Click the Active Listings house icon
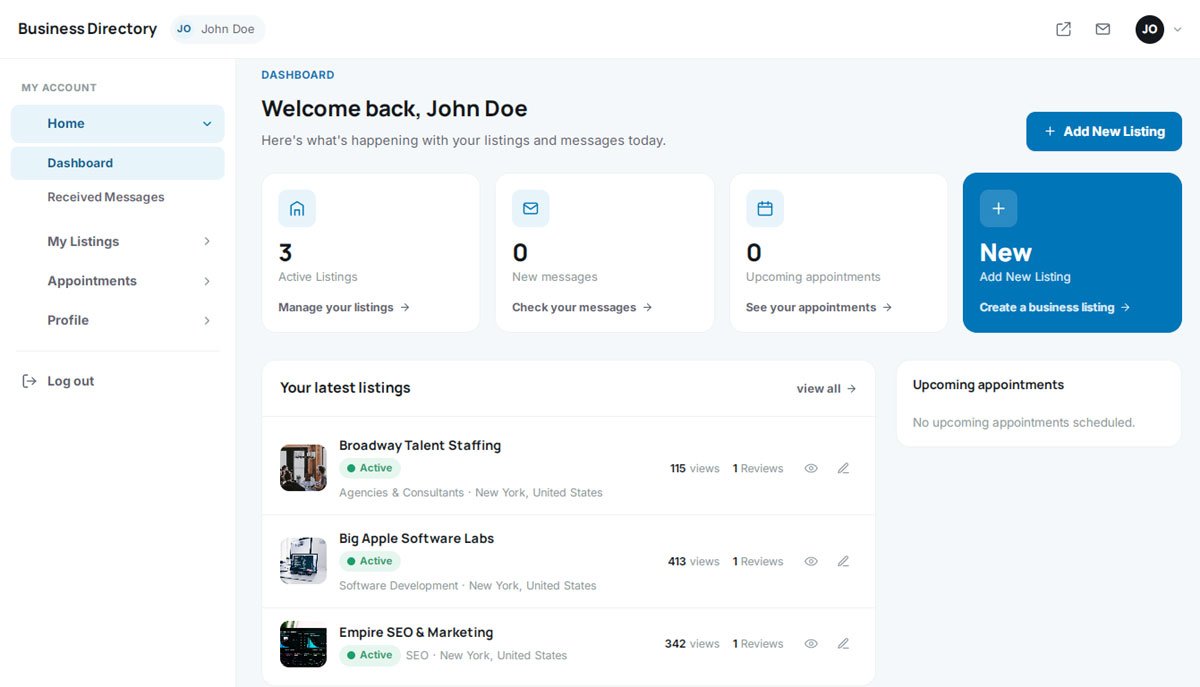 [x=297, y=208]
